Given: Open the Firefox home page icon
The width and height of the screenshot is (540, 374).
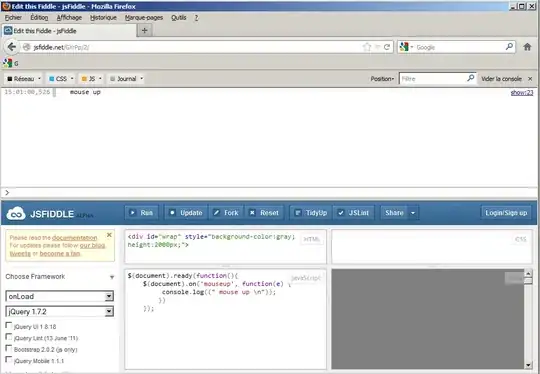Looking at the screenshot, I should tap(527, 47).
